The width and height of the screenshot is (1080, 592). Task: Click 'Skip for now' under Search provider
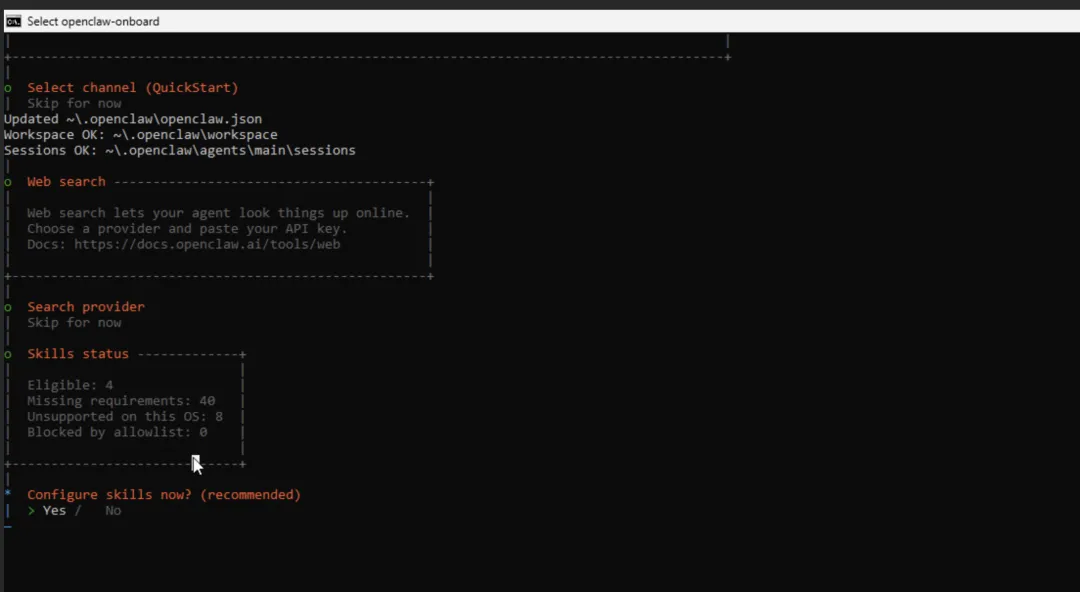(74, 323)
